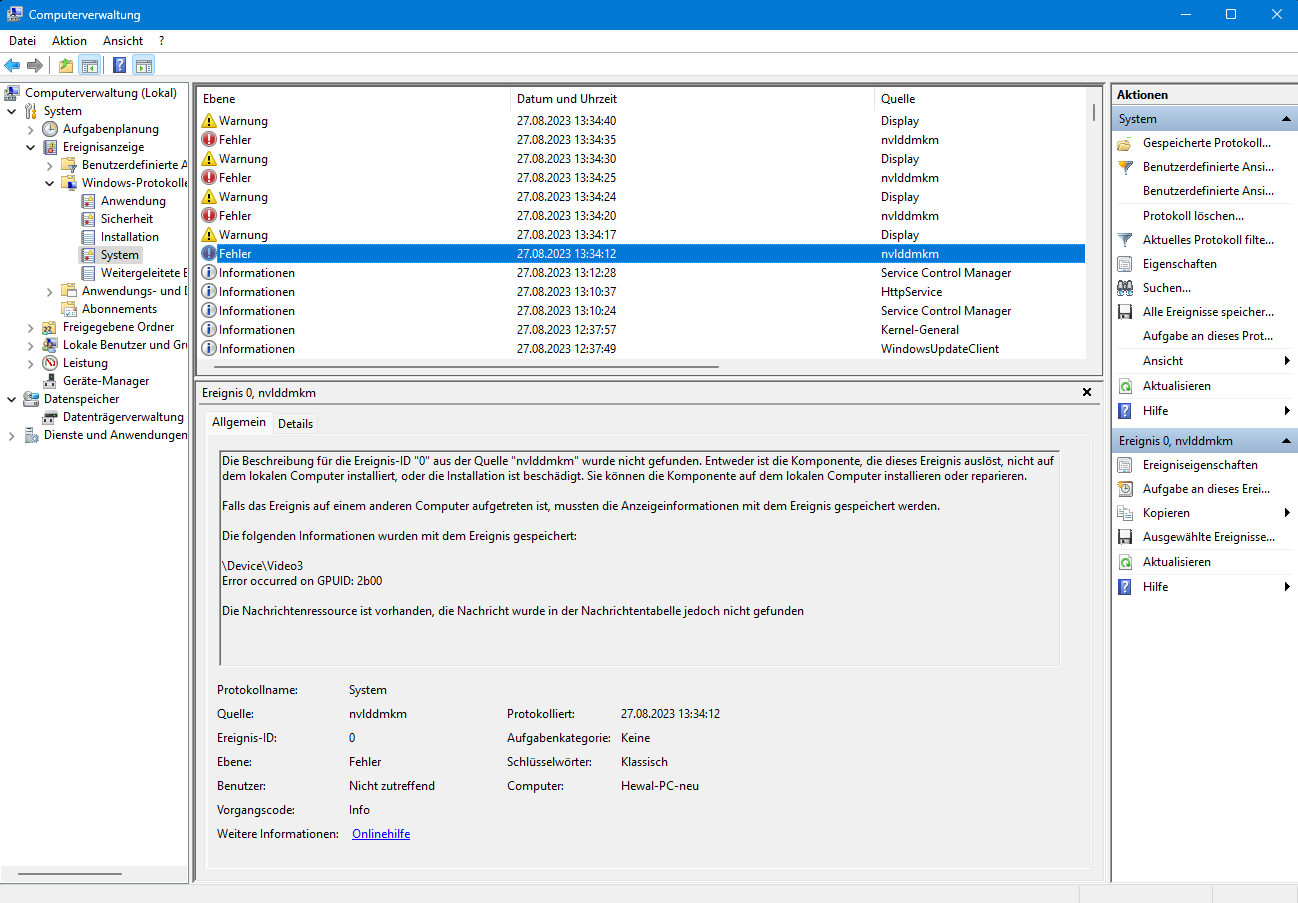Viewport: 1298px width, 903px height.
Task: Collapse the Windows-Protokolle node
Action: point(49,183)
